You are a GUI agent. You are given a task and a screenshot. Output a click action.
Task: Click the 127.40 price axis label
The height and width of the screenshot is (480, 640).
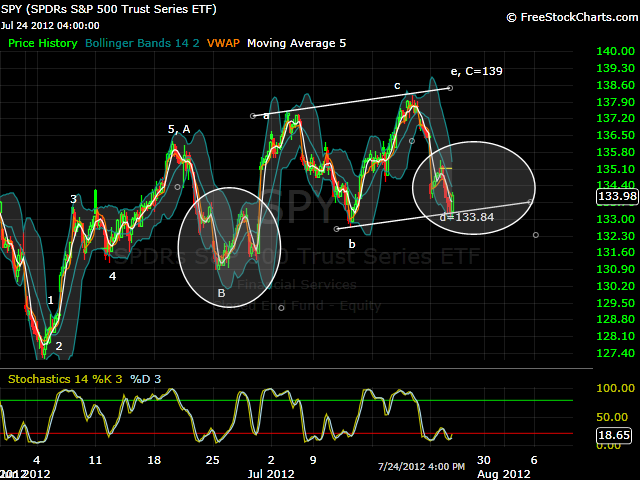click(616, 353)
